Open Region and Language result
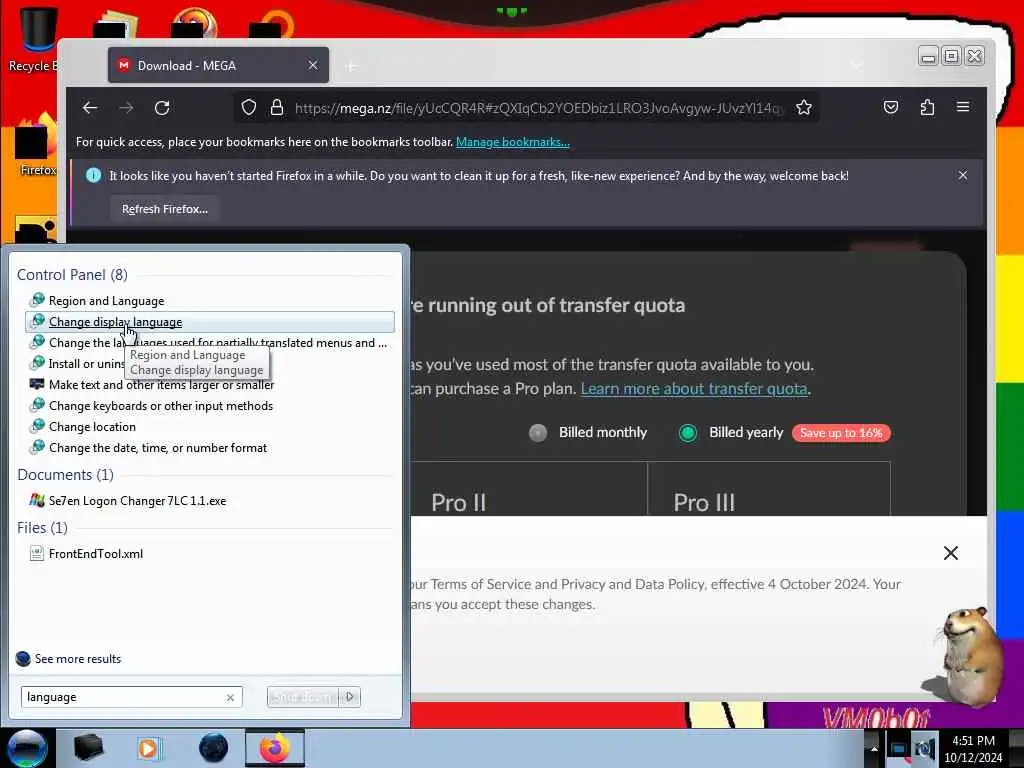This screenshot has width=1024, height=768. click(x=106, y=301)
